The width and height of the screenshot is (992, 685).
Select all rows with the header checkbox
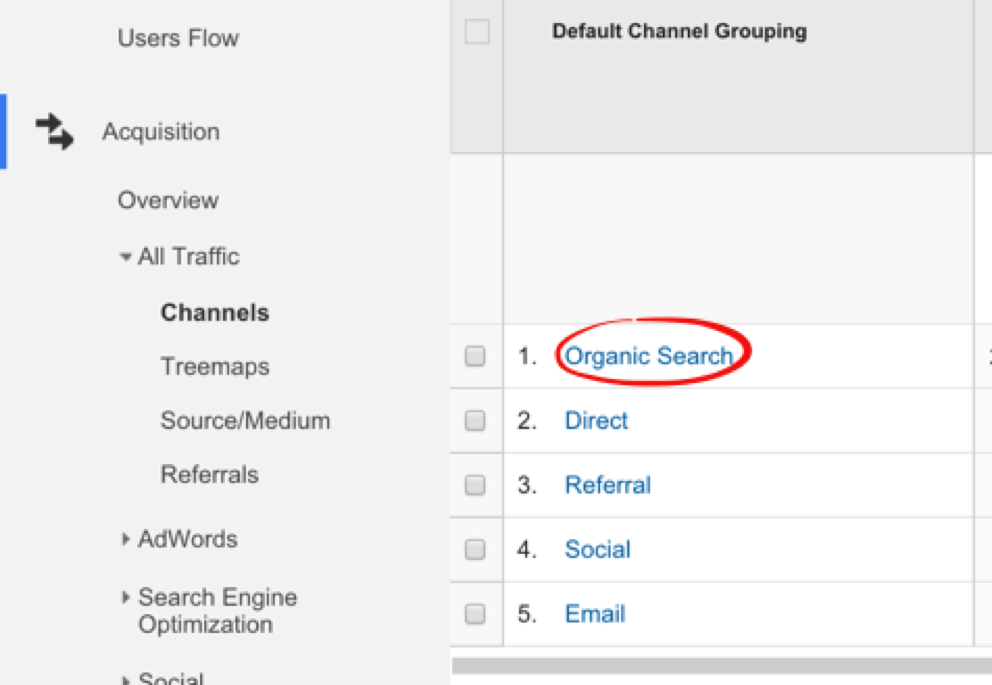[476, 31]
